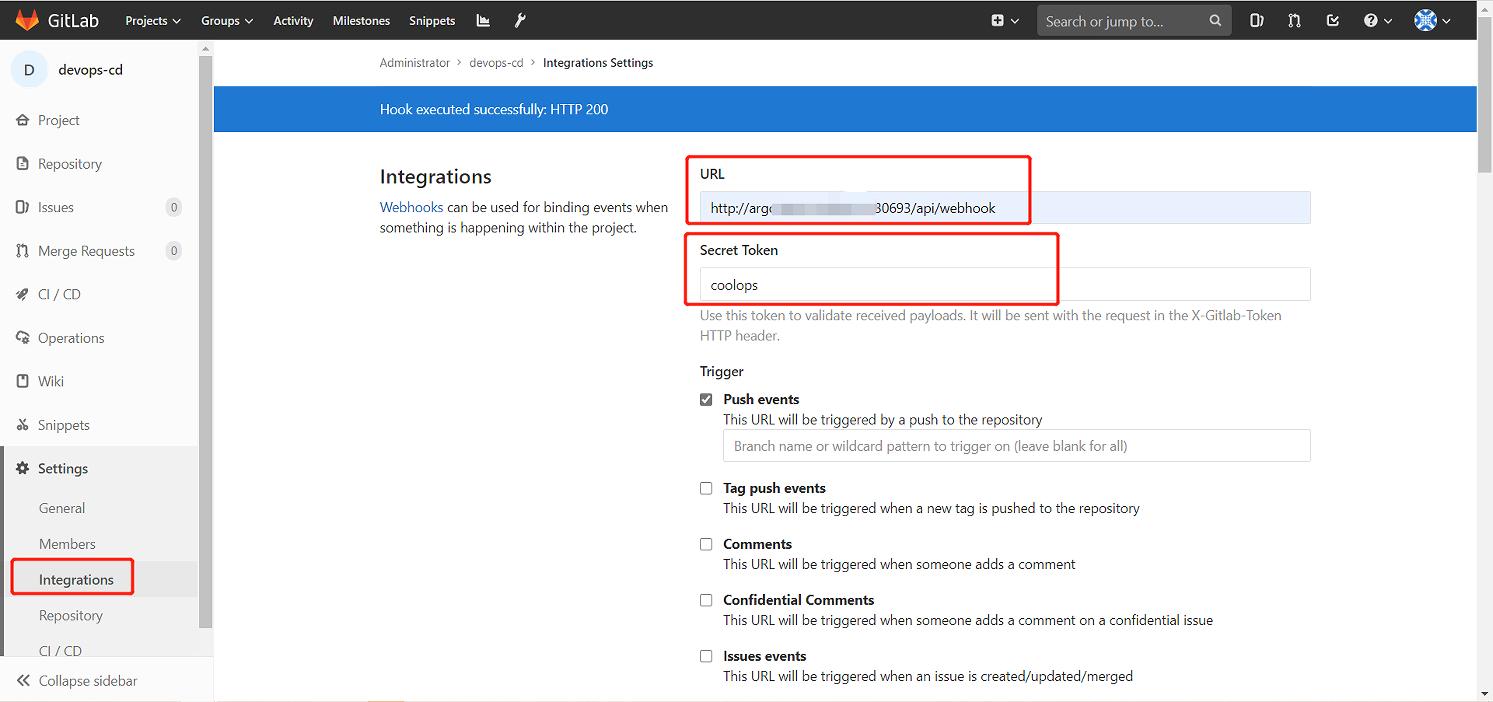Image resolution: width=1493 pixels, height=702 pixels.
Task: Click the GitLab fox logo
Action: point(27,20)
